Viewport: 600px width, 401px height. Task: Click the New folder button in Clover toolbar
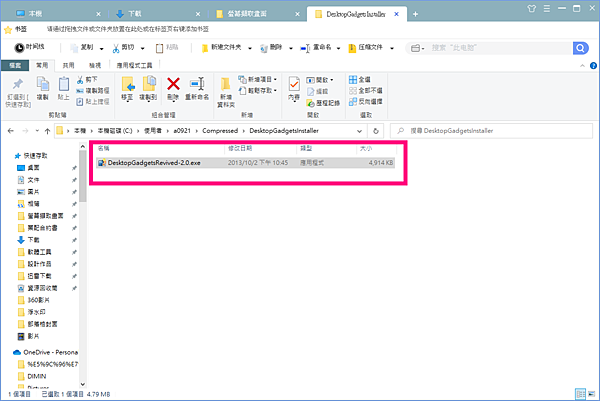(x=221, y=48)
